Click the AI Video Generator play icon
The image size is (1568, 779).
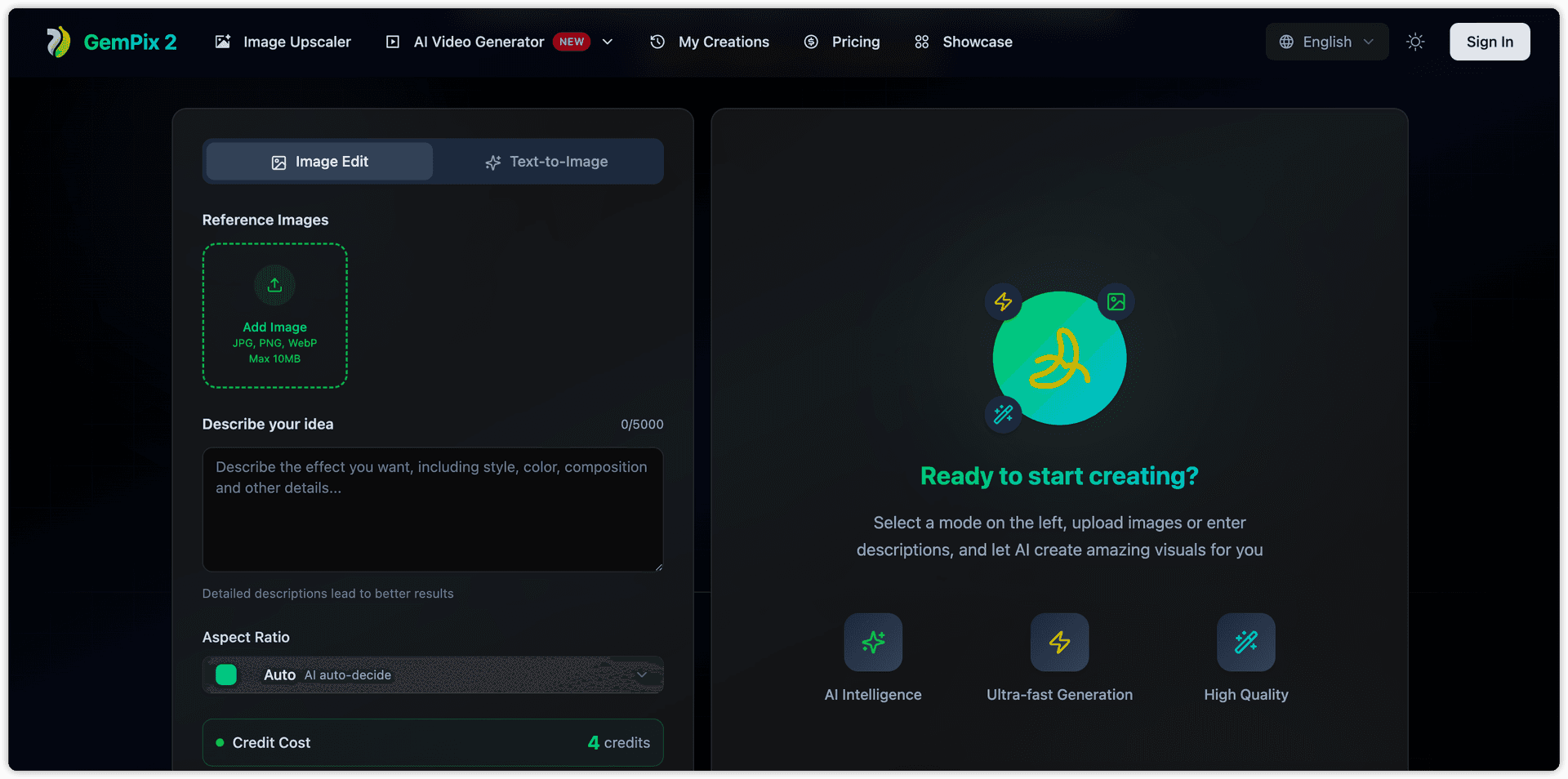[393, 42]
